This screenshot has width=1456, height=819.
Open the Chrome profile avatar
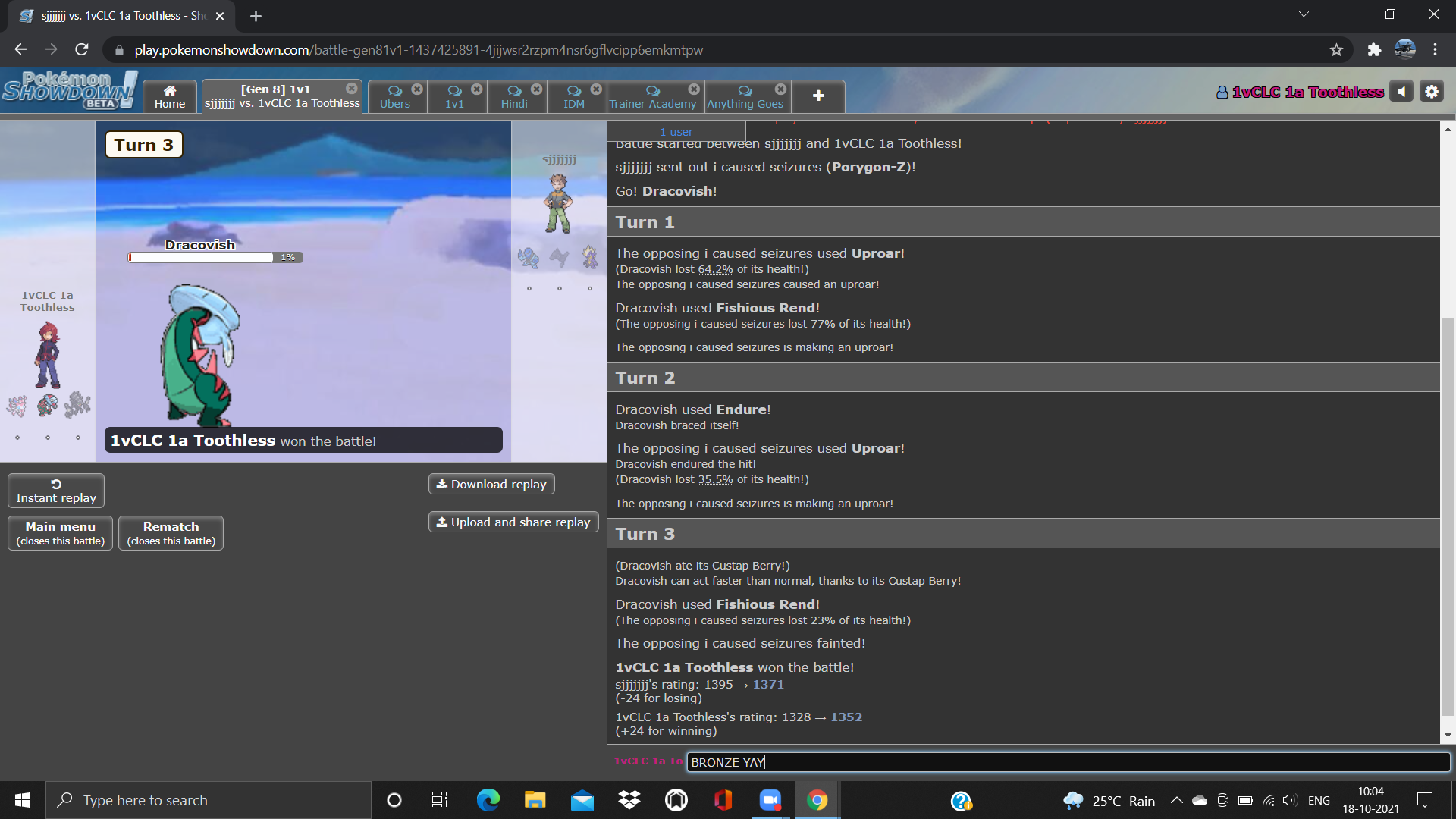coord(1404,50)
